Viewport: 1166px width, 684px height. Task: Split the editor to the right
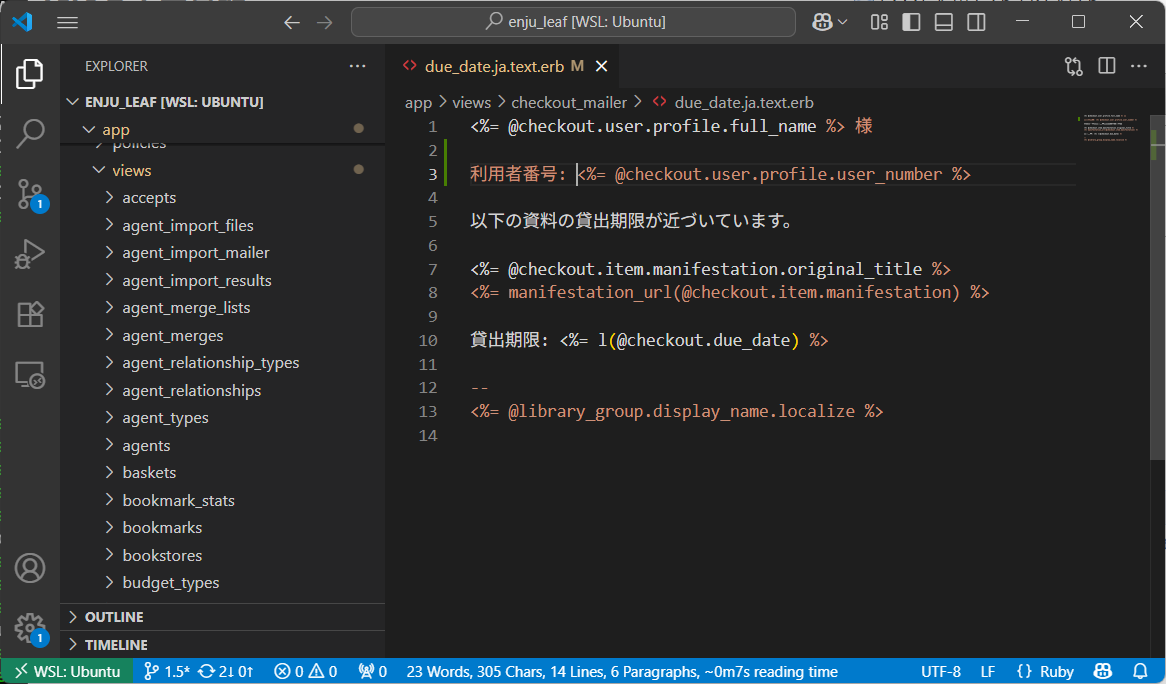tap(1107, 66)
